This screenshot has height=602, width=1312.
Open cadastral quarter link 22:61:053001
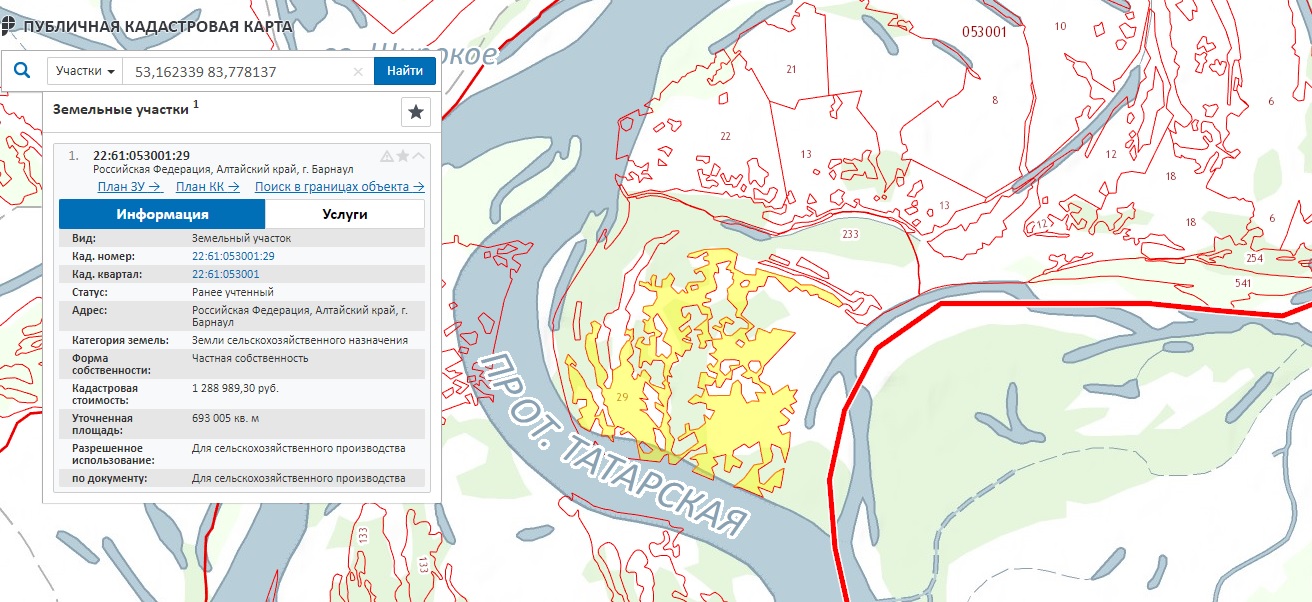pos(225,274)
